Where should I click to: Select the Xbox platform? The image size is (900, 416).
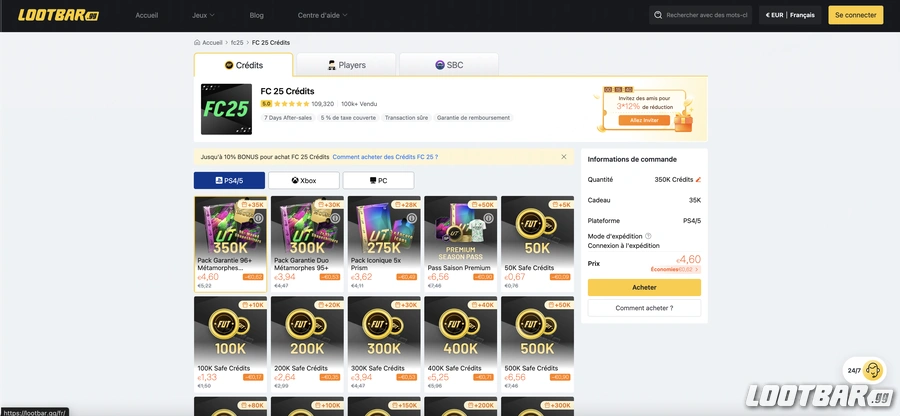tap(304, 180)
